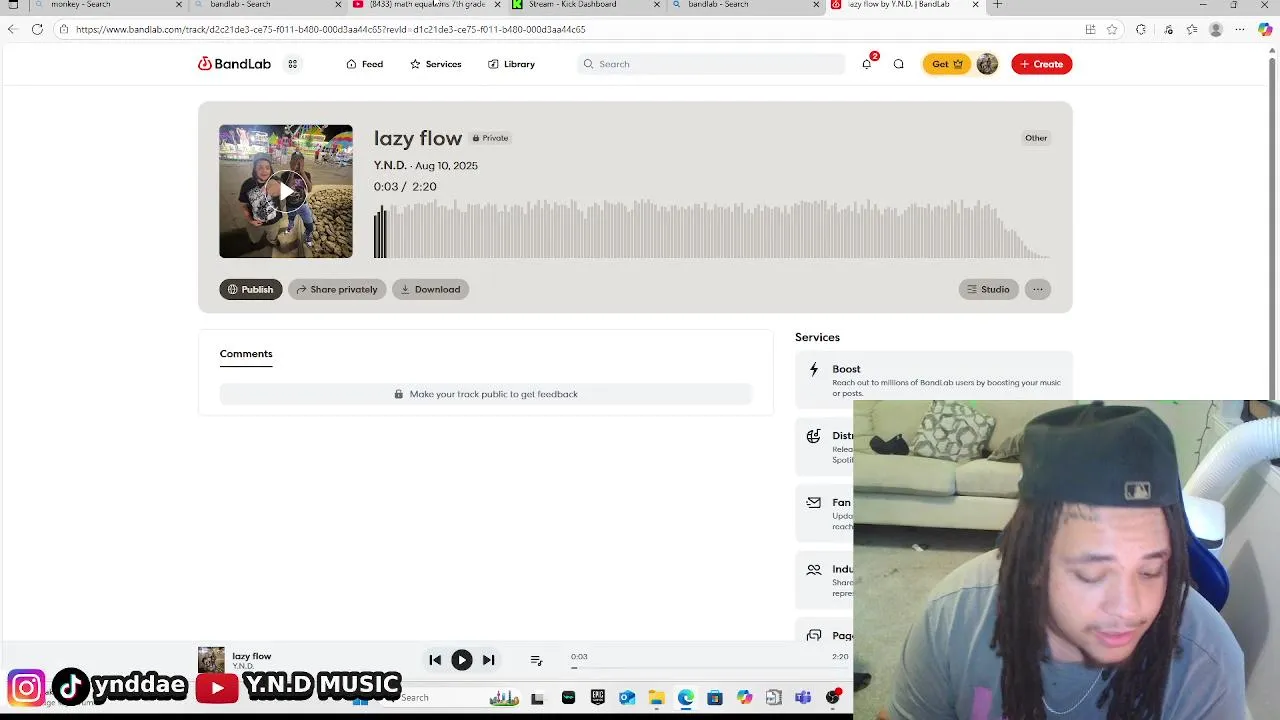Reload the page

pos(37,29)
